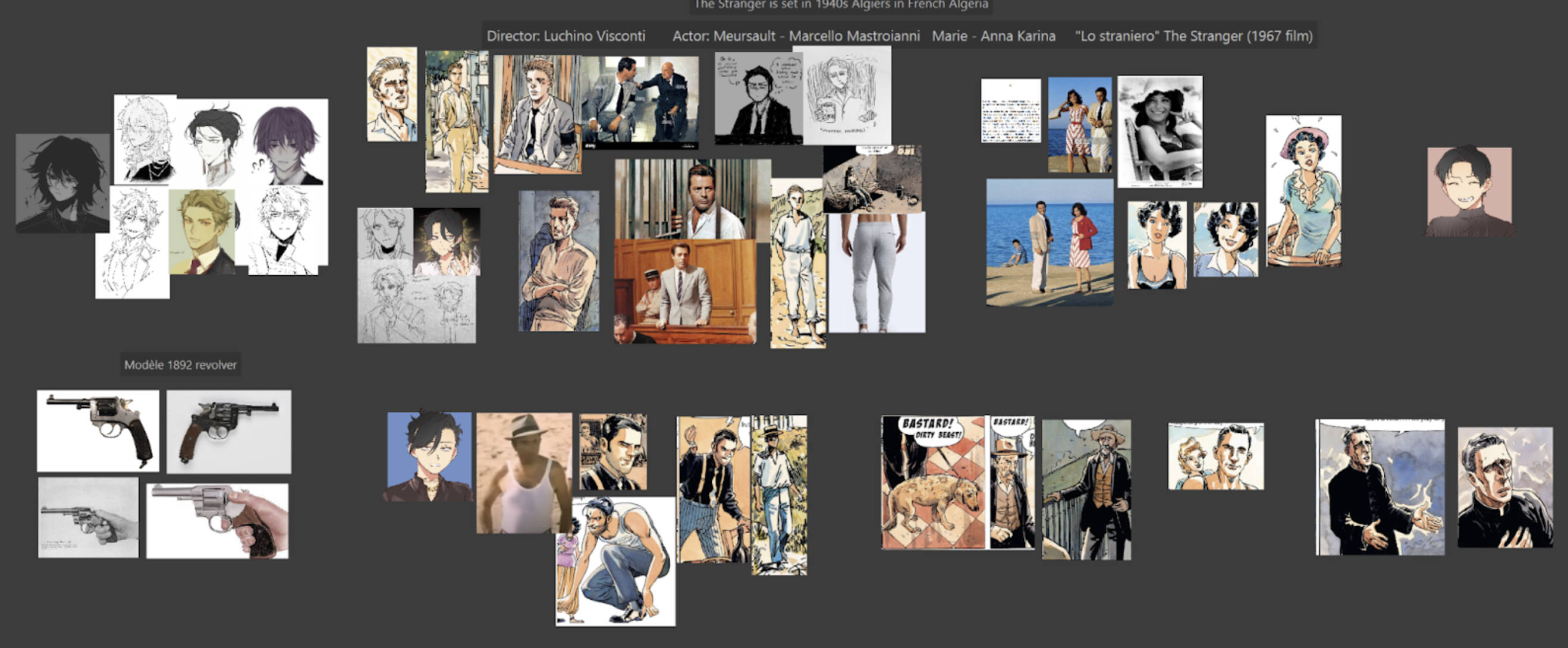Click dark-haired anime portrait on gray background
This screenshot has height=648, width=1568.
pyautogui.click(x=62, y=183)
